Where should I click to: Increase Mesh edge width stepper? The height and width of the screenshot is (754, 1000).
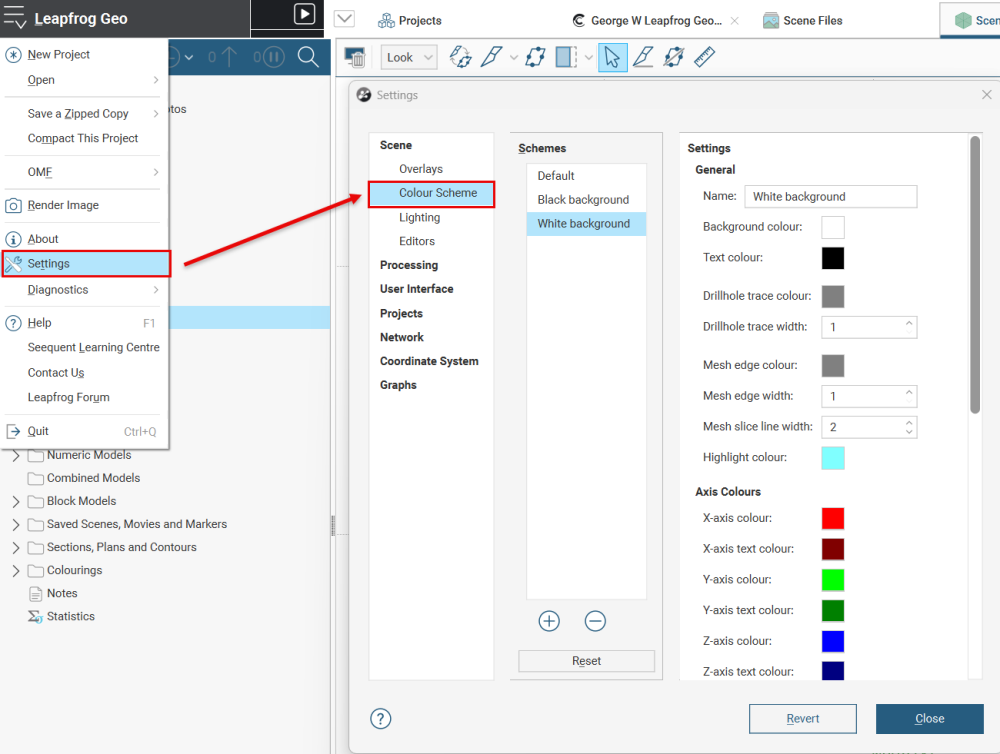(909, 392)
